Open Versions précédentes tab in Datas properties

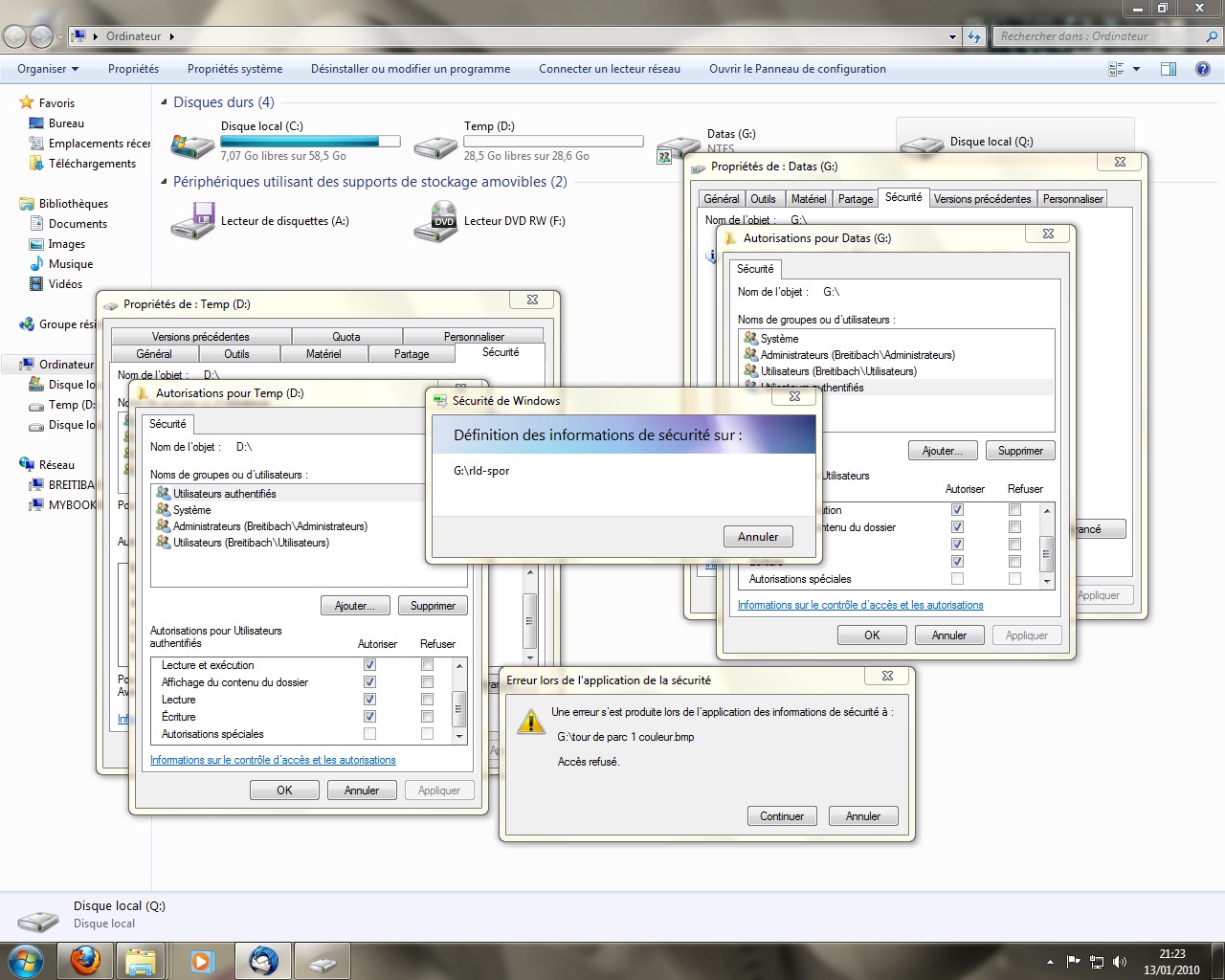point(983,199)
